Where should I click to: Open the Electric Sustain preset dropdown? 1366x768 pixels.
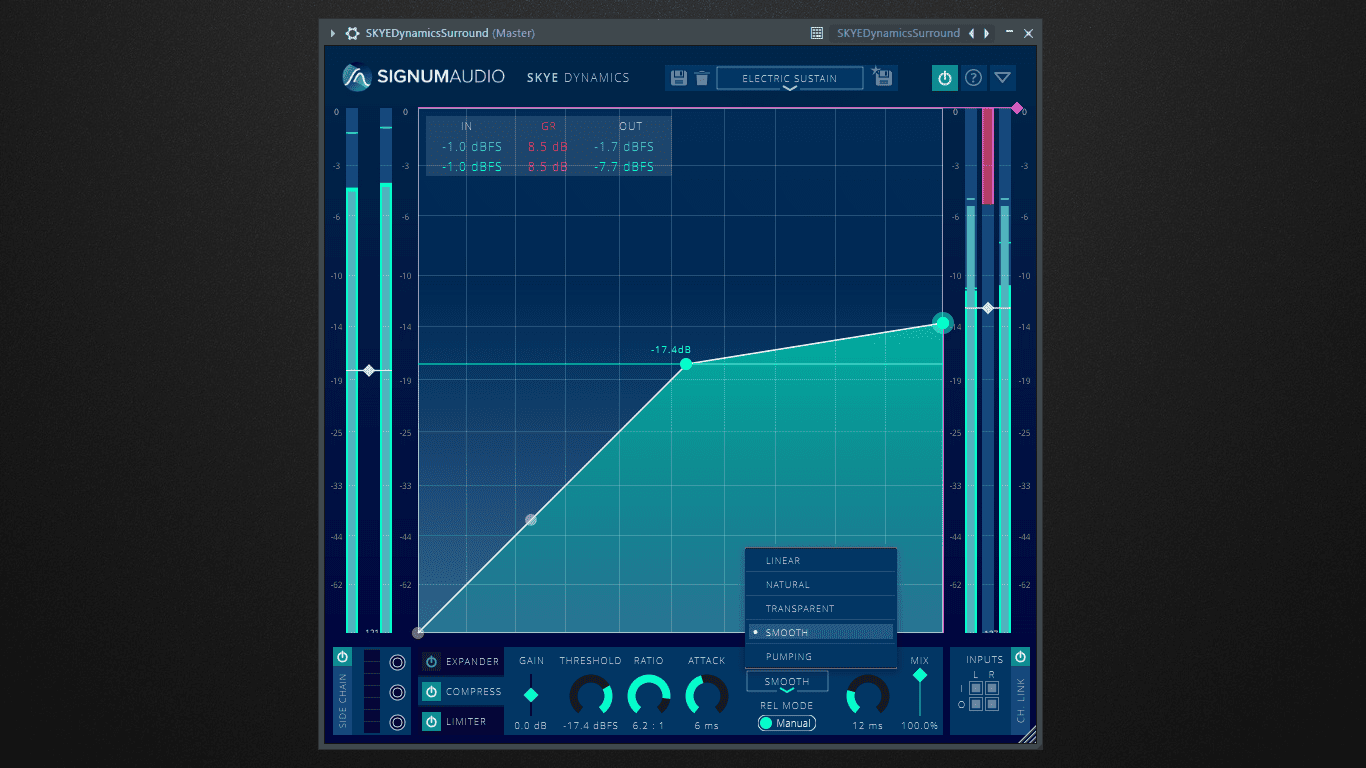[x=790, y=79]
